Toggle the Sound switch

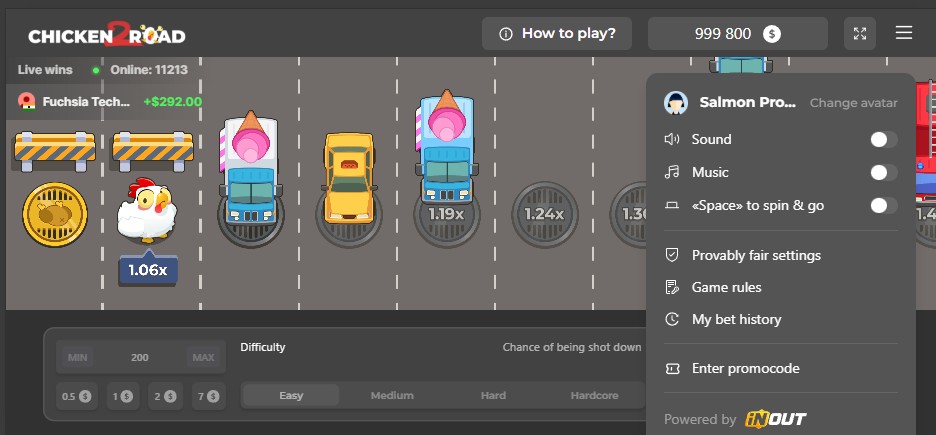[883, 140]
